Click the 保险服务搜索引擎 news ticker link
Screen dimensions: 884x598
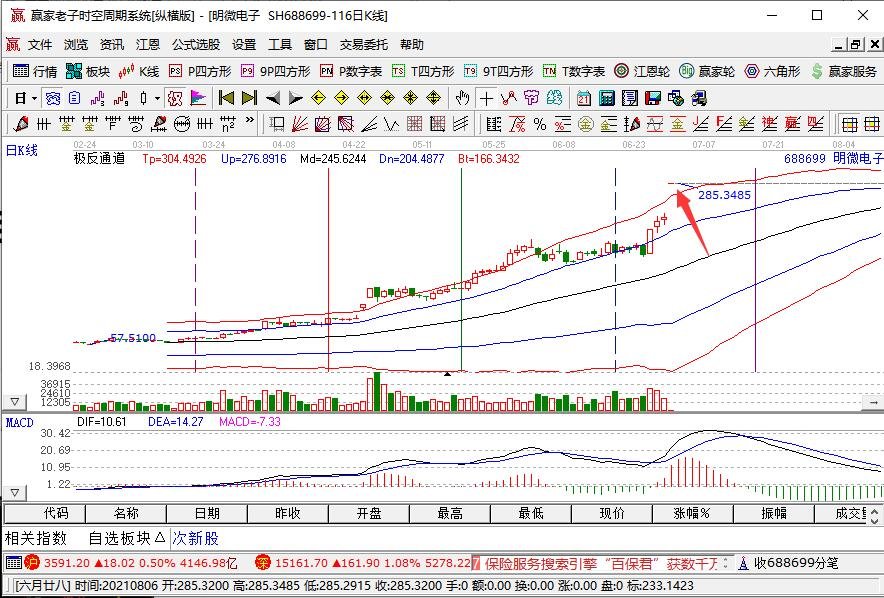click(601, 562)
